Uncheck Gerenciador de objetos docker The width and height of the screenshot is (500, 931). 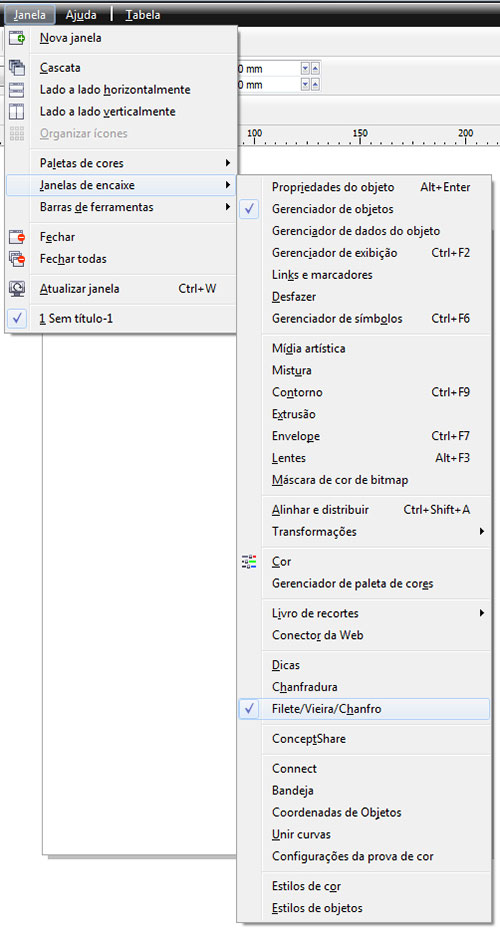pyautogui.click(x=250, y=209)
